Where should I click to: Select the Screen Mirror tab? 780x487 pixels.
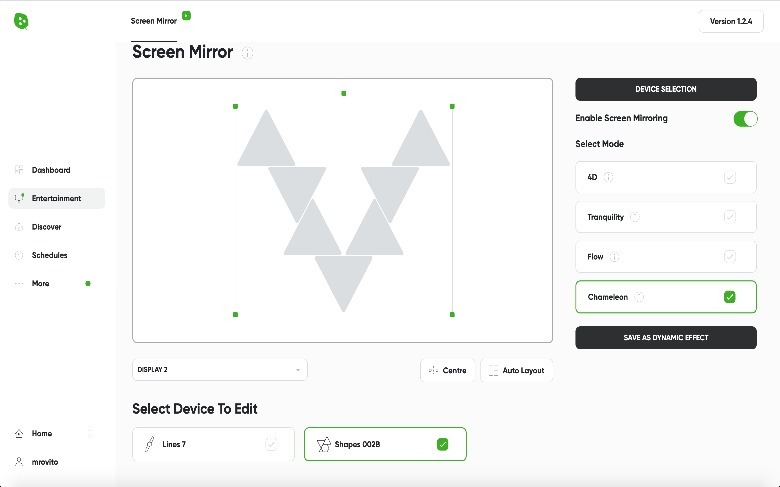pos(154,21)
